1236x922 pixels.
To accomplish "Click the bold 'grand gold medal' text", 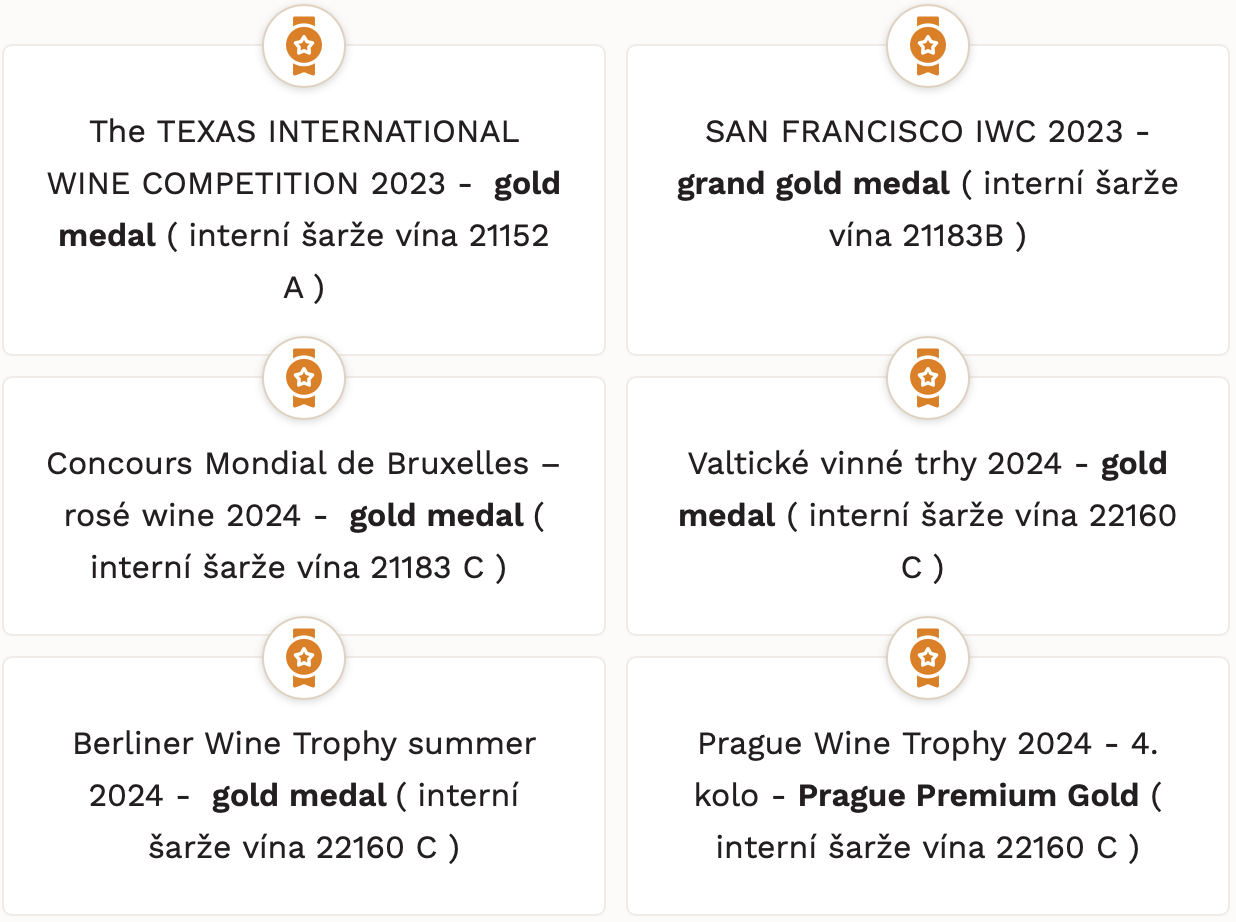I will click(813, 184).
